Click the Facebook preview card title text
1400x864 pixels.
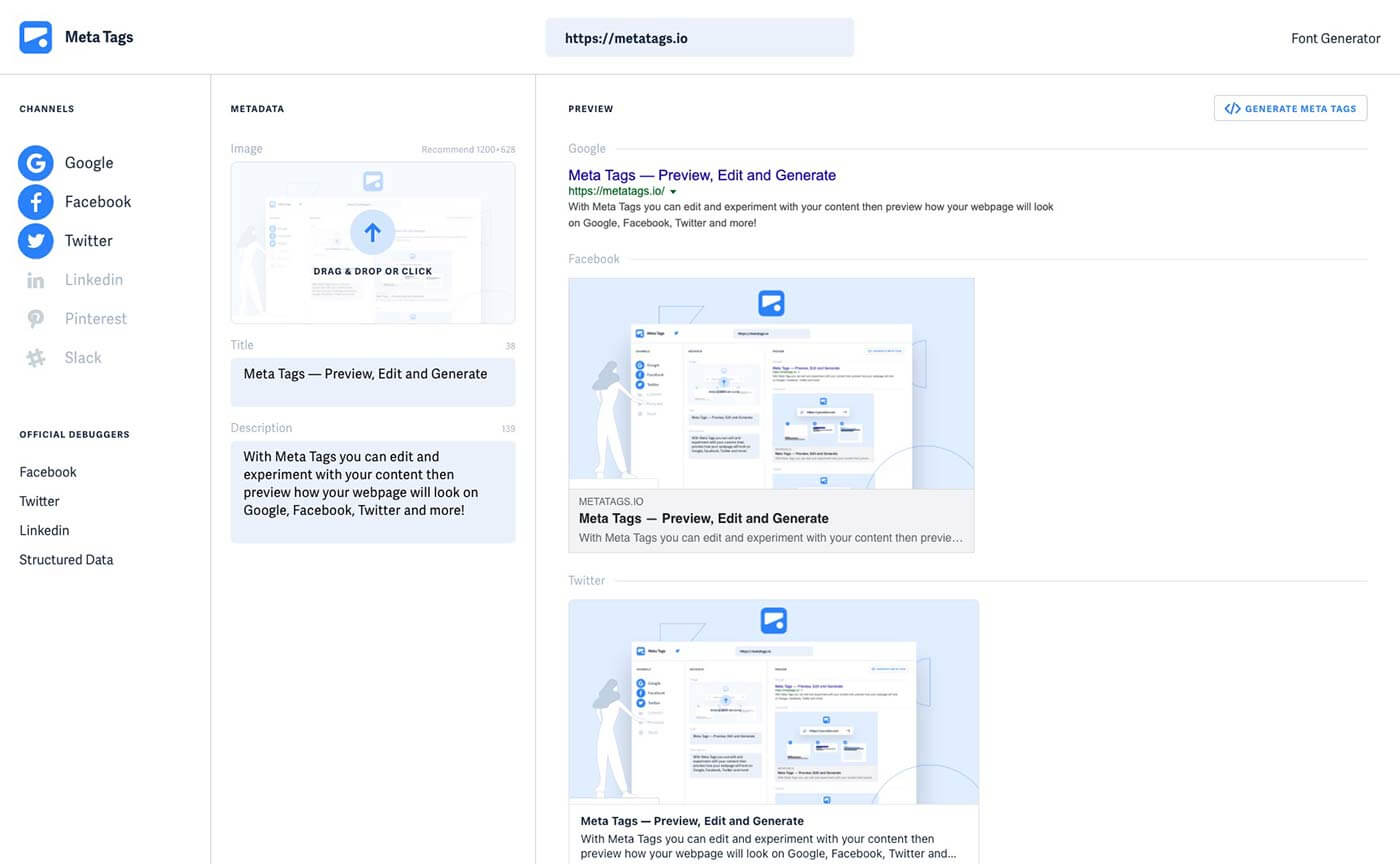[x=704, y=518]
